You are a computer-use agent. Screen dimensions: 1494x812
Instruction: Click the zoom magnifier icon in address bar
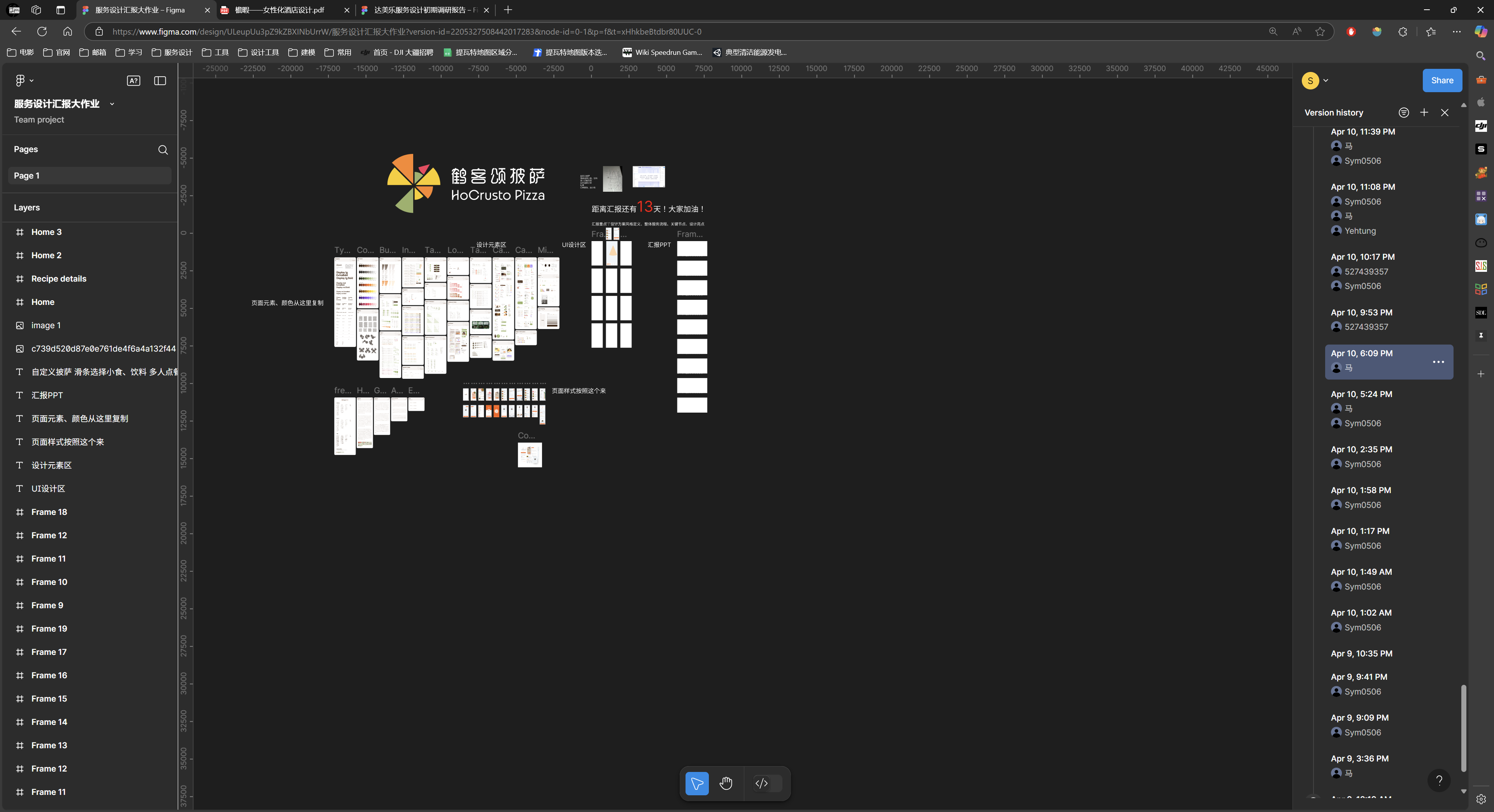tap(1273, 31)
